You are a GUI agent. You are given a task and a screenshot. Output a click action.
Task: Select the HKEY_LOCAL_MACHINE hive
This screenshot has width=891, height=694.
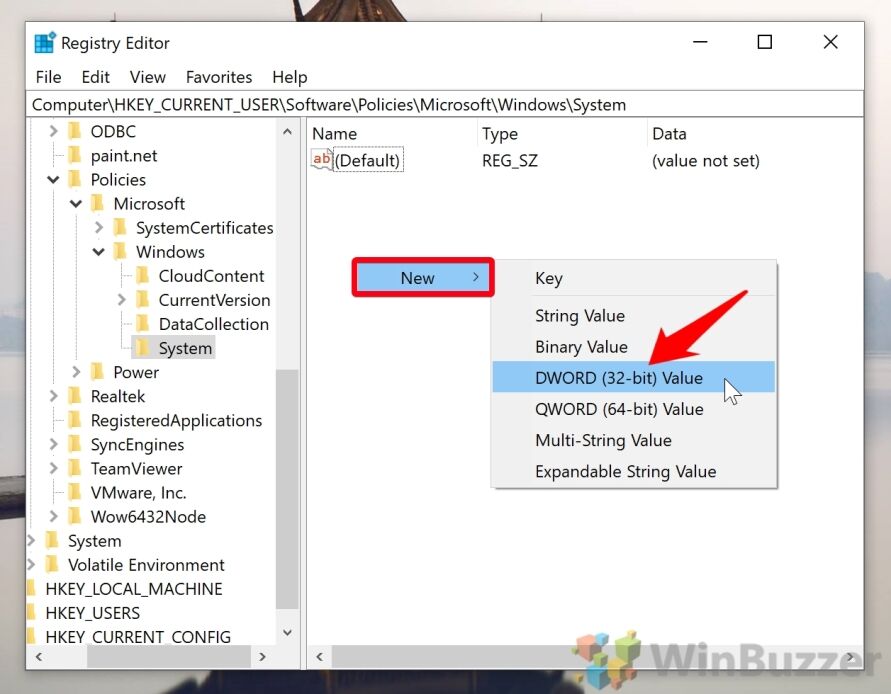coord(134,589)
